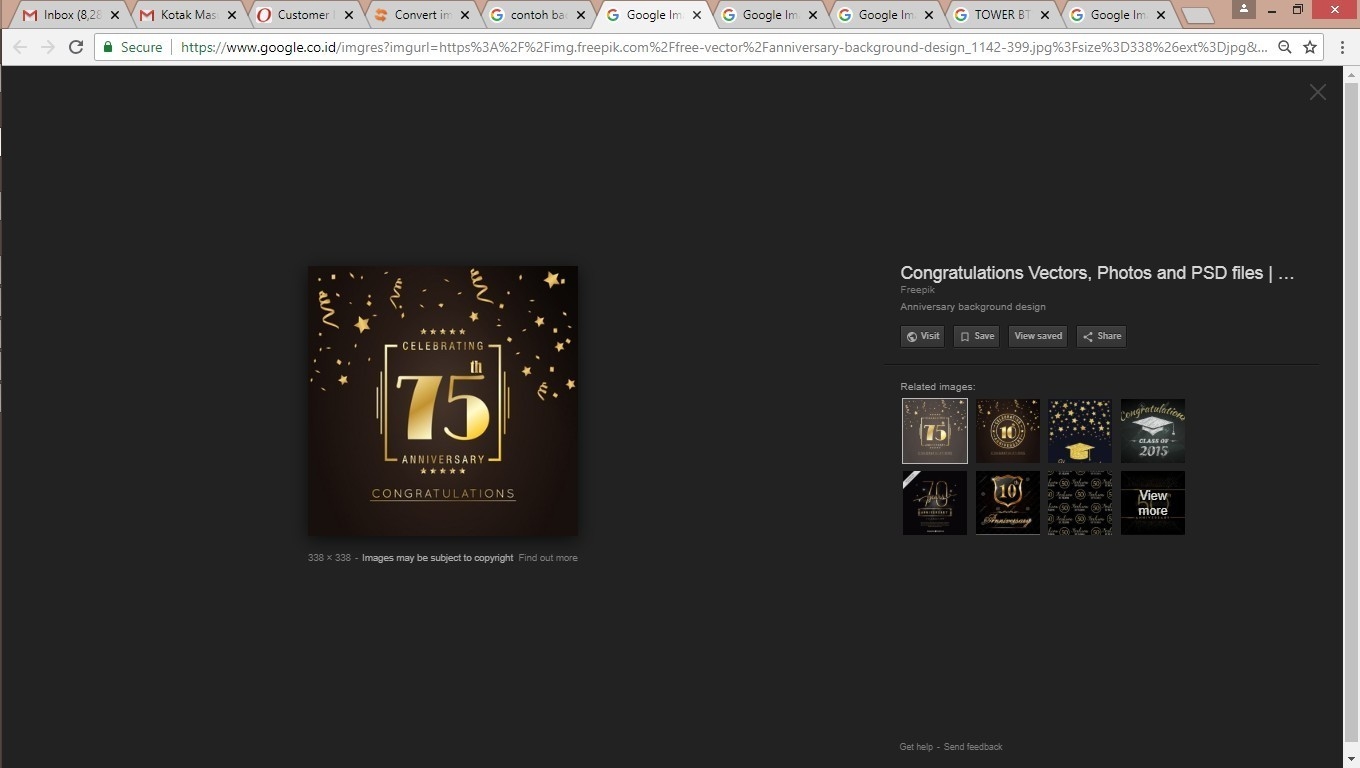Click the zoom magnifier icon in the address bar
The width and height of the screenshot is (1360, 768).
pos(1285,47)
